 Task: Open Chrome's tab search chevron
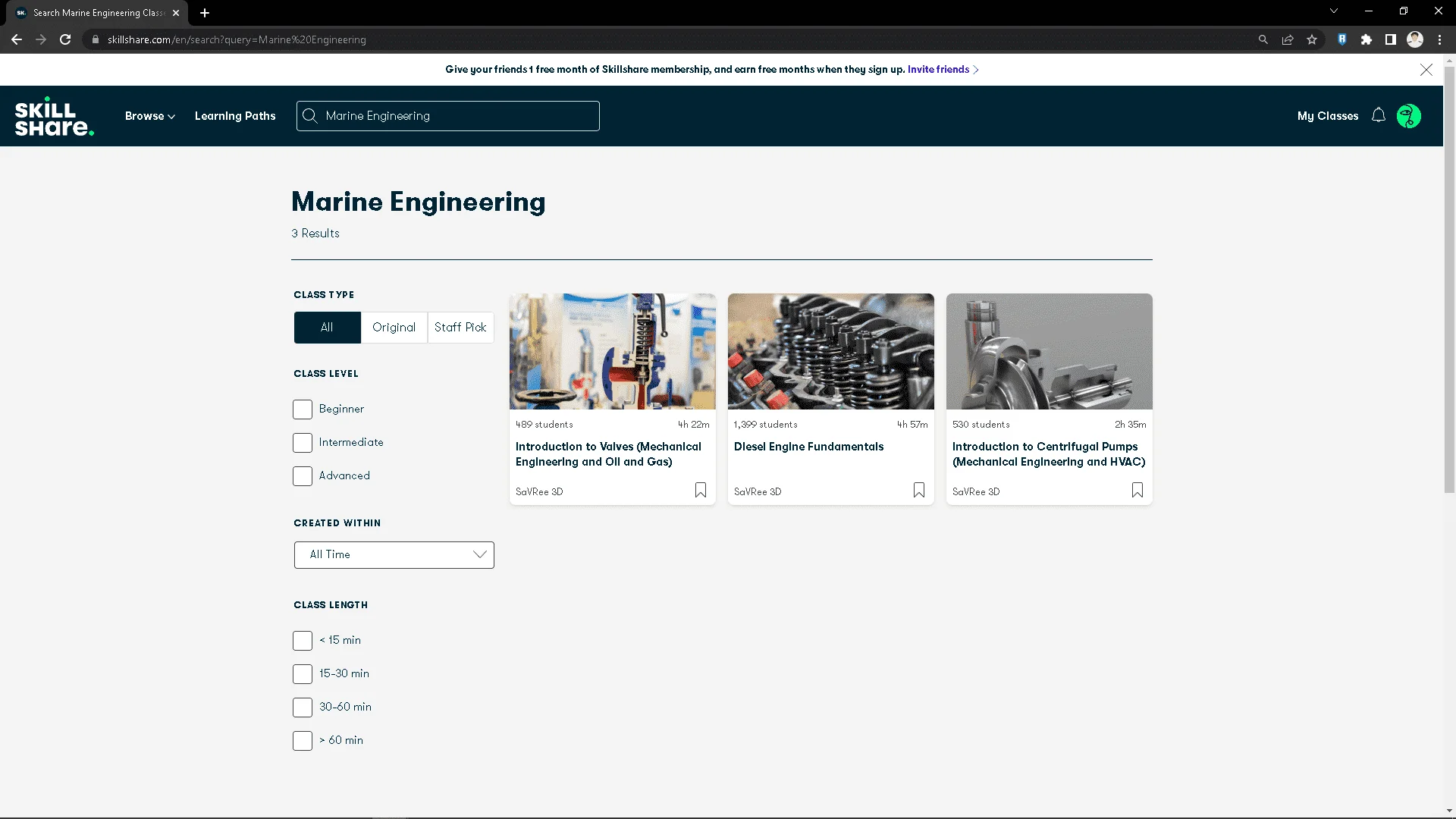click(1334, 11)
